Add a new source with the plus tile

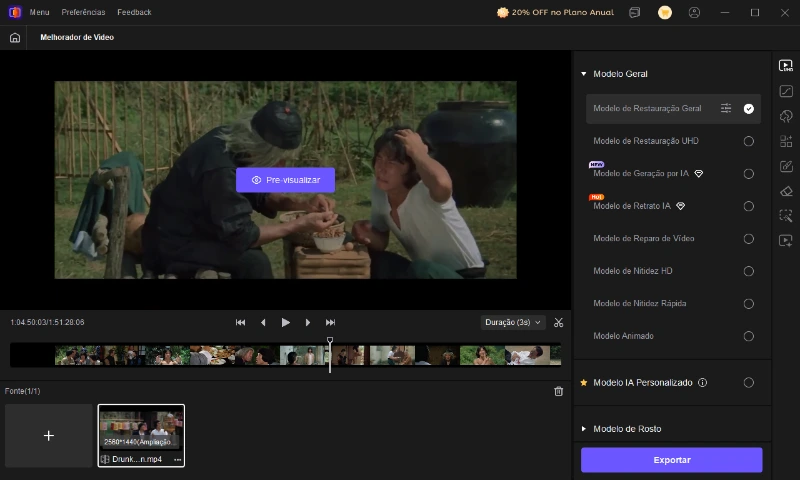point(48,436)
